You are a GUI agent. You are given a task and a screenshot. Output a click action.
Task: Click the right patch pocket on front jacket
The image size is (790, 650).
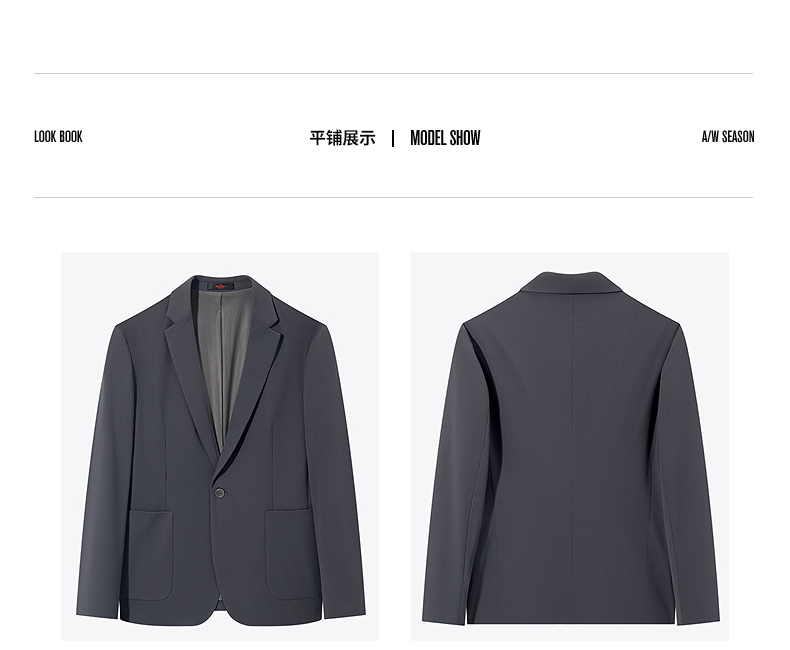291,553
